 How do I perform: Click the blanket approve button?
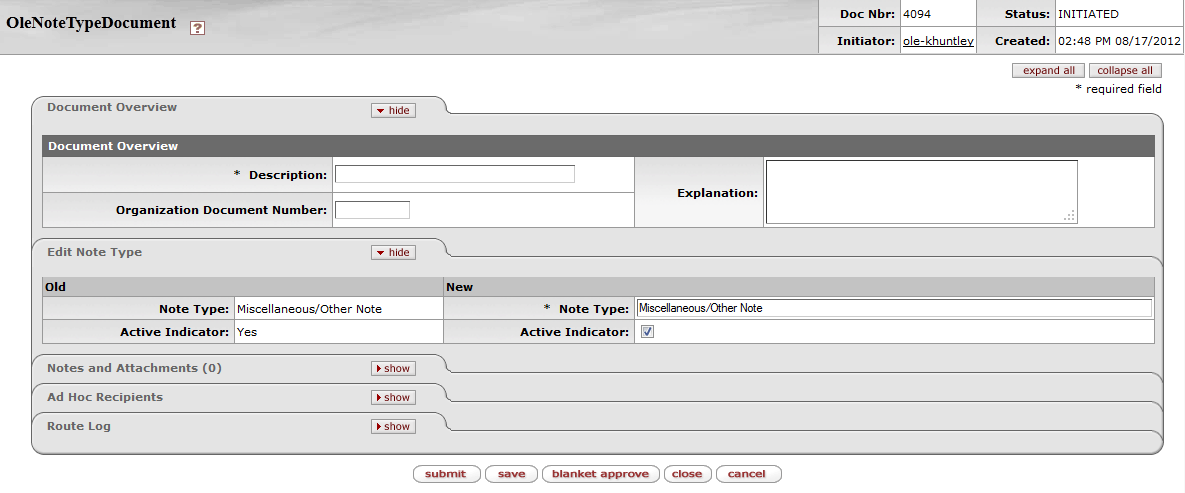pos(600,474)
